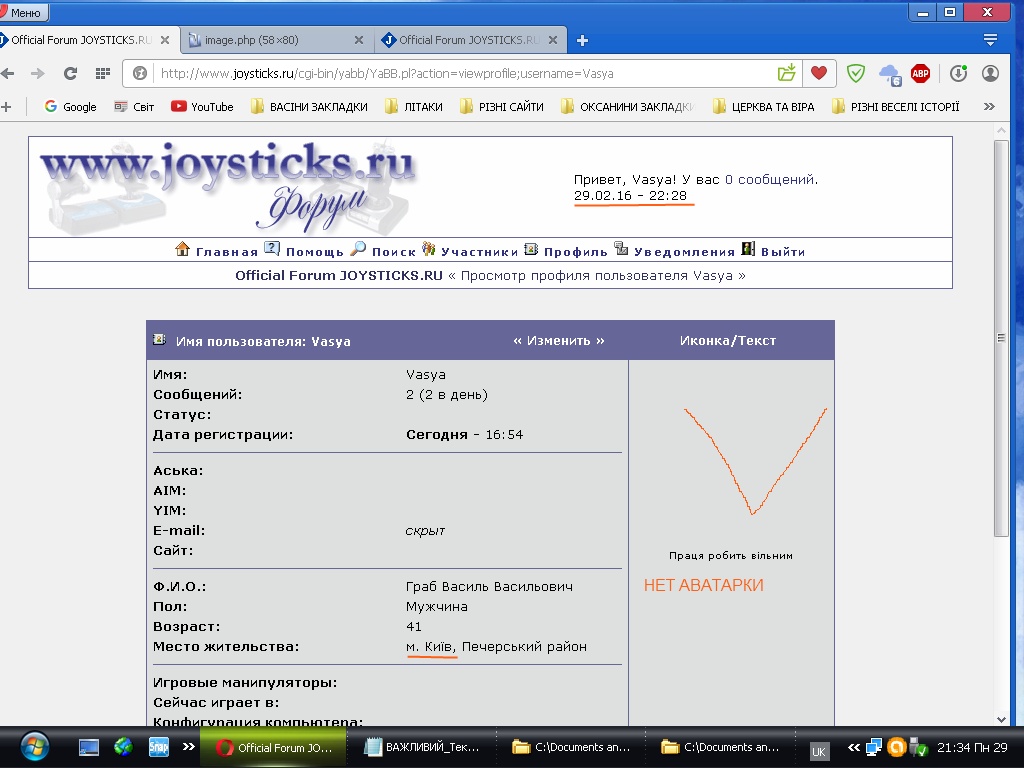Open the Профиль page
The height and width of the screenshot is (768, 1024).
click(566, 251)
